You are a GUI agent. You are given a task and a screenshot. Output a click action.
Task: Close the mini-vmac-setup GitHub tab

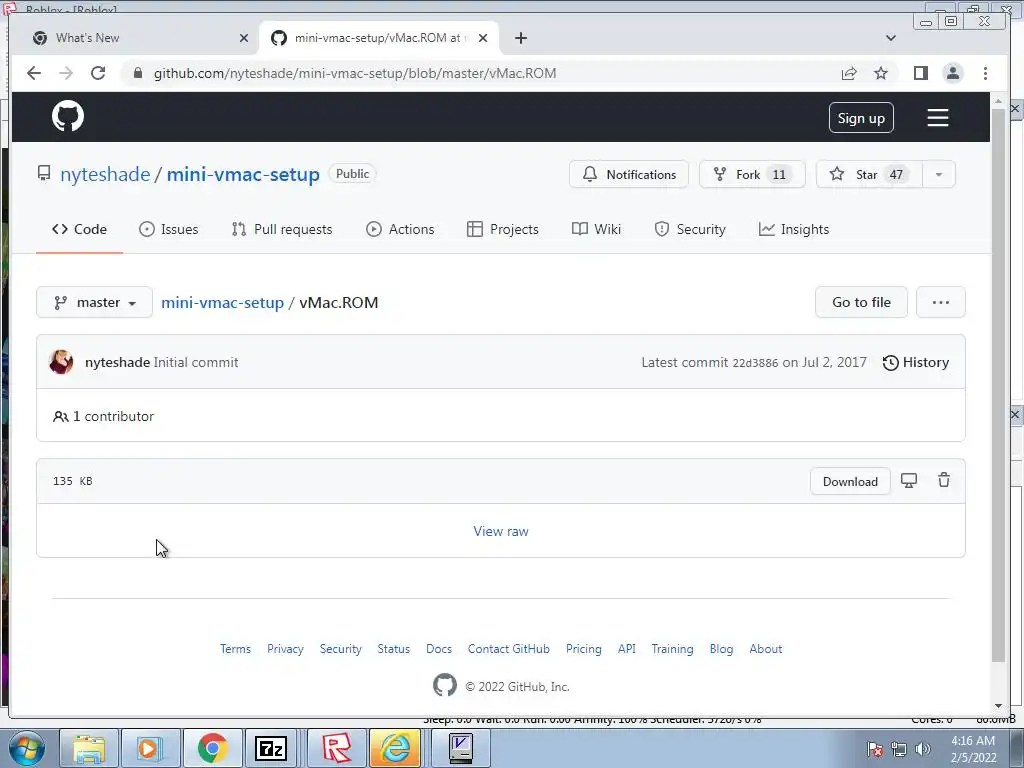[483, 38]
